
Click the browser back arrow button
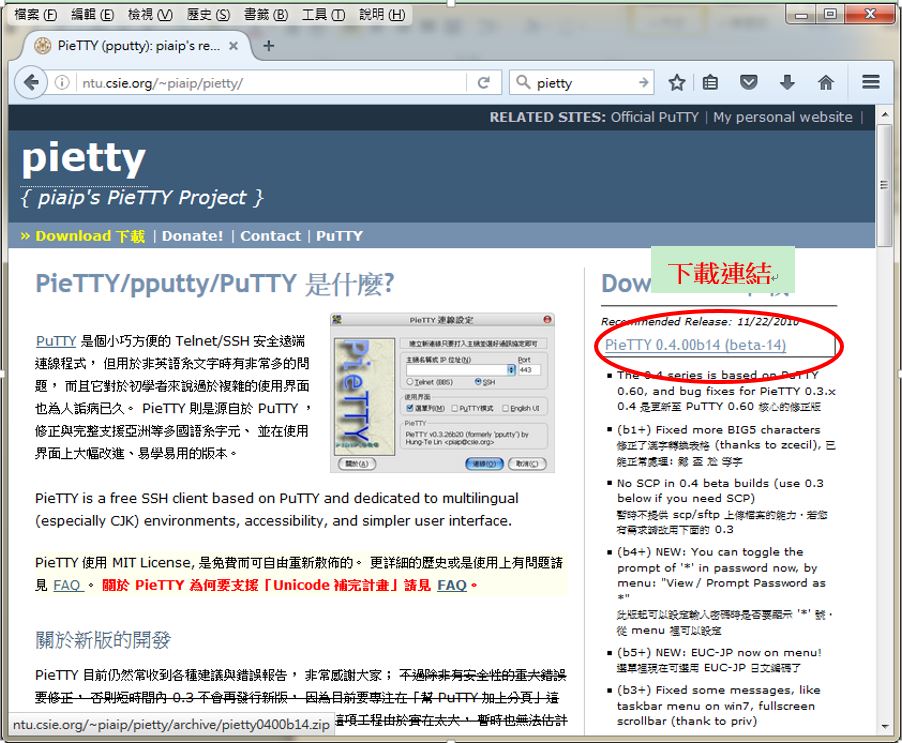tap(30, 83)
